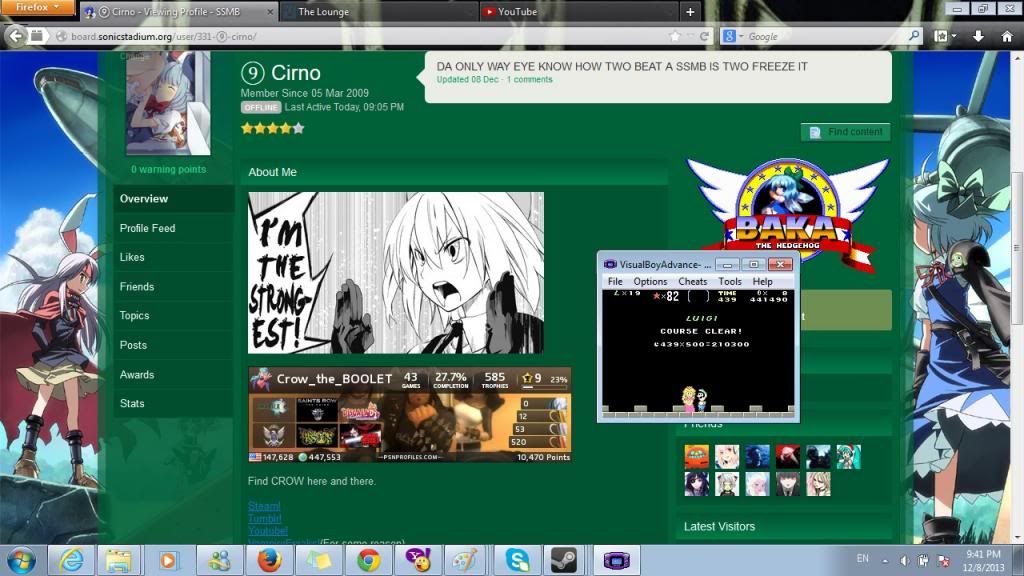Image resolution: width=1024 pixels, height=576 pixels.
Task: Open Windows Media Player from the taskbar
Action: (x=170, y=560)
